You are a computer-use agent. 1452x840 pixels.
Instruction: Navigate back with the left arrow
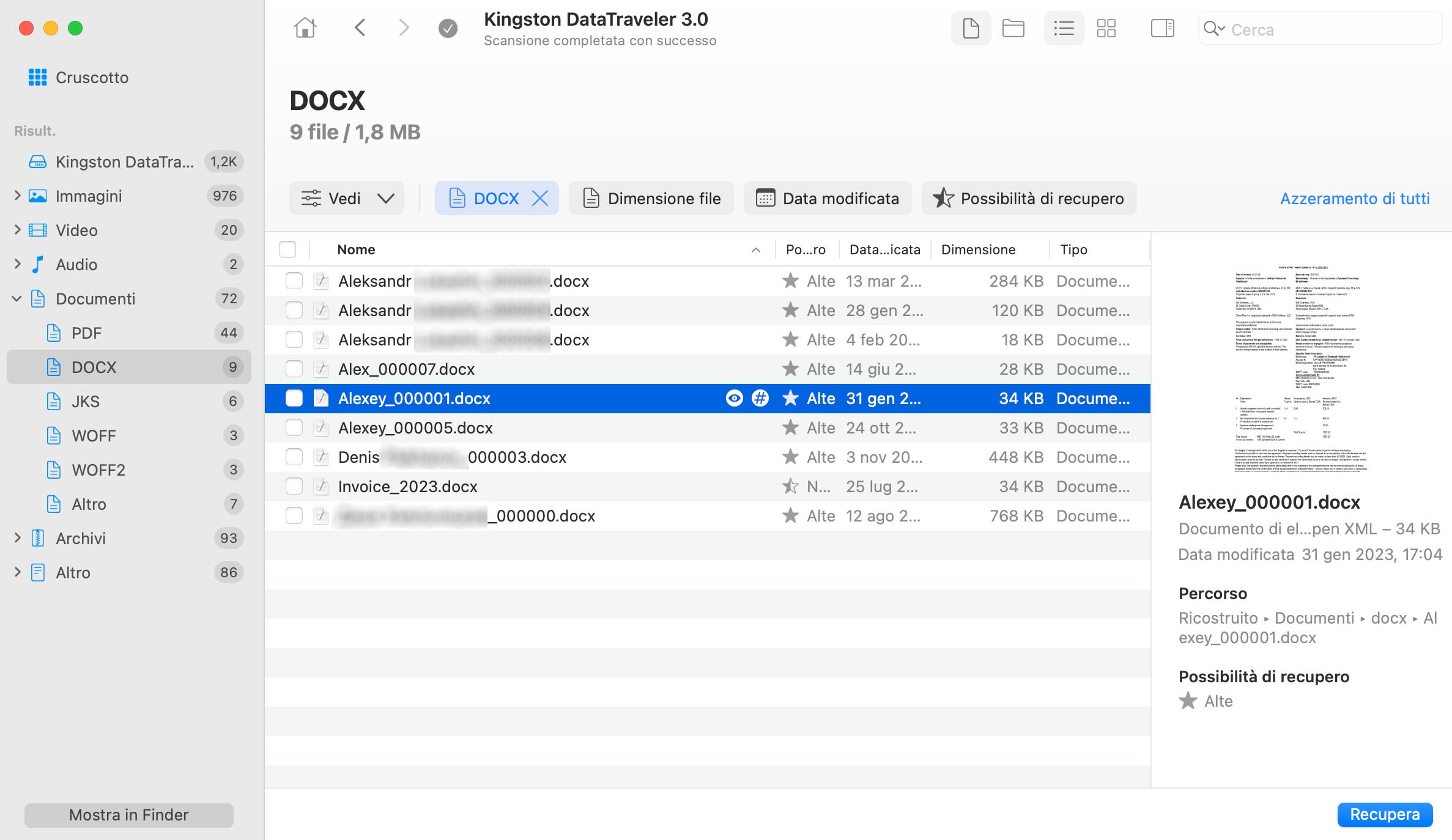point(360,28)
